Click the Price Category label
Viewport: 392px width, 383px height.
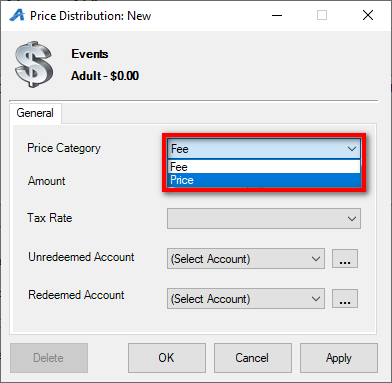click(x=64, y=148)
